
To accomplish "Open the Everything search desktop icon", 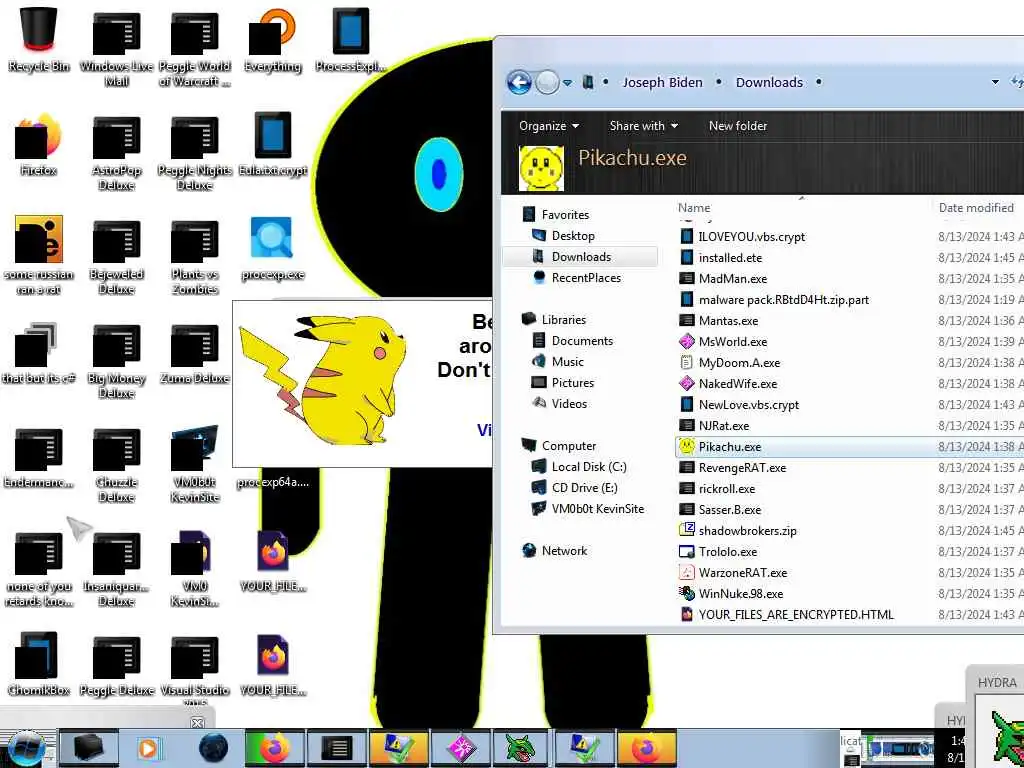I will tap(272, 39).
